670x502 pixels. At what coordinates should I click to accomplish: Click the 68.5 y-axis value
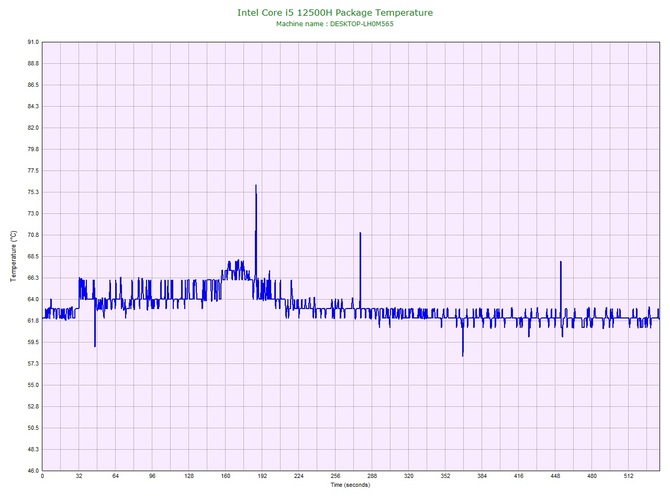33,256
